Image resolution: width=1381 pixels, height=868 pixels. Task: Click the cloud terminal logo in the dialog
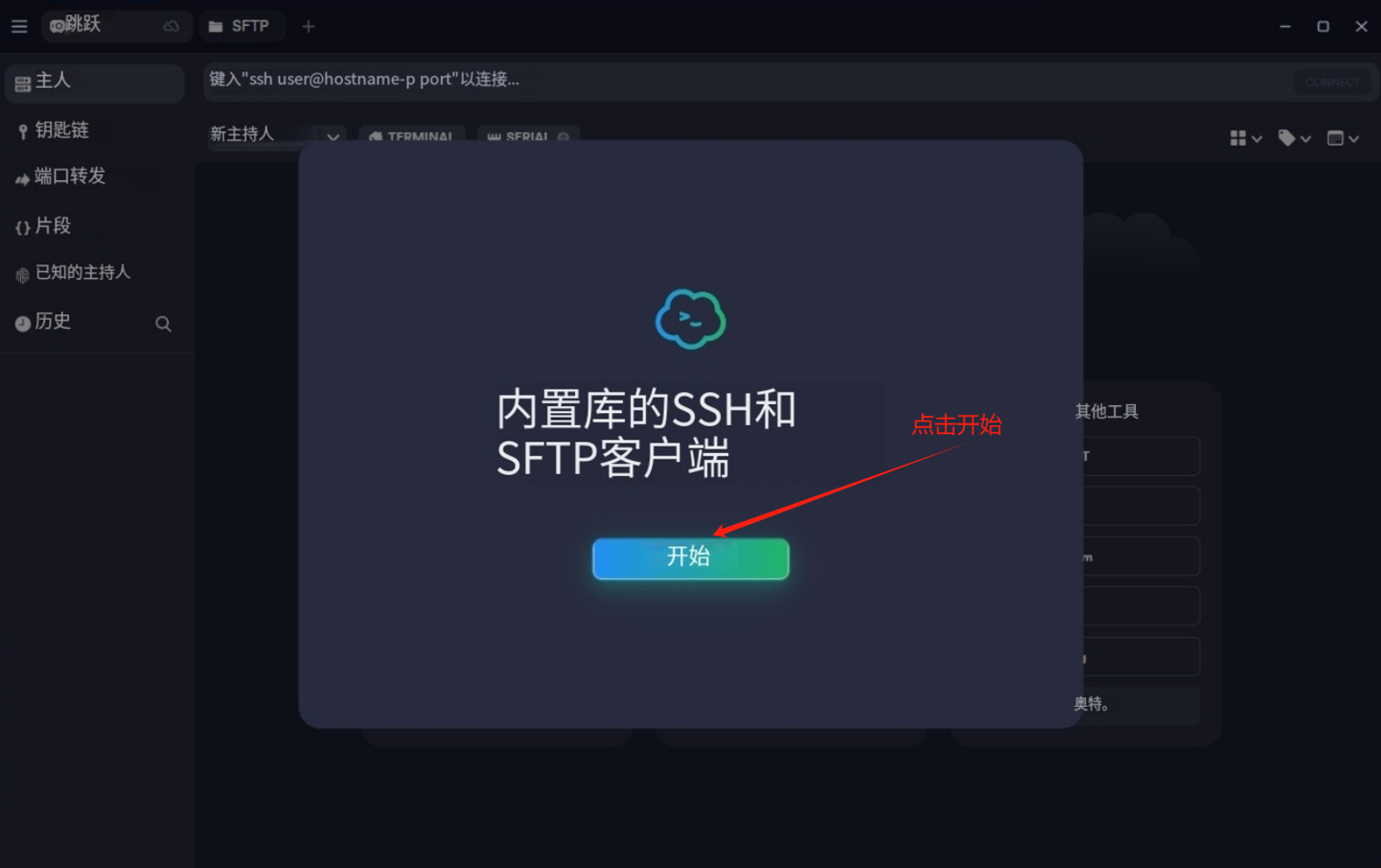click(690, 319)
